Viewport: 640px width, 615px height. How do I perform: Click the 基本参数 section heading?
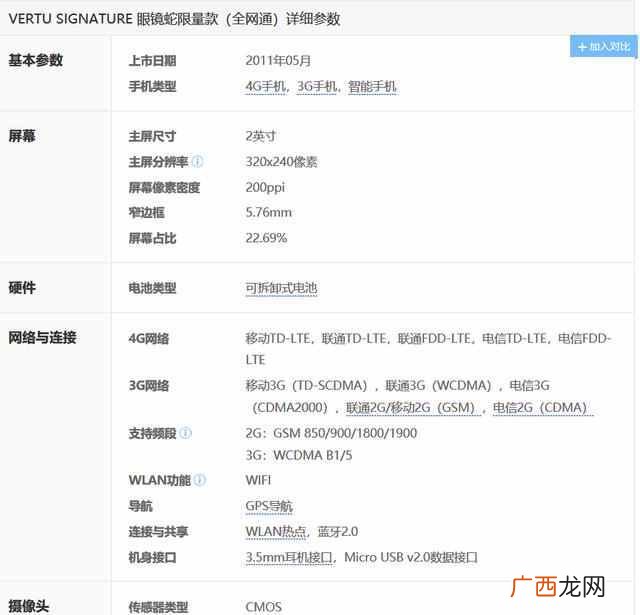point(36,60)
